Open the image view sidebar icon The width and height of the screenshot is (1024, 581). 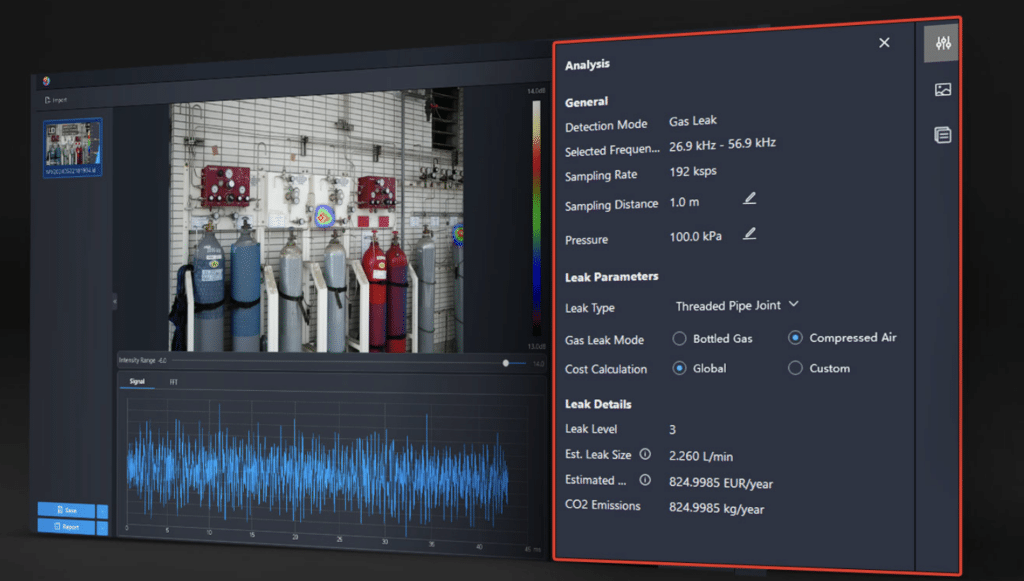[942, 89]
